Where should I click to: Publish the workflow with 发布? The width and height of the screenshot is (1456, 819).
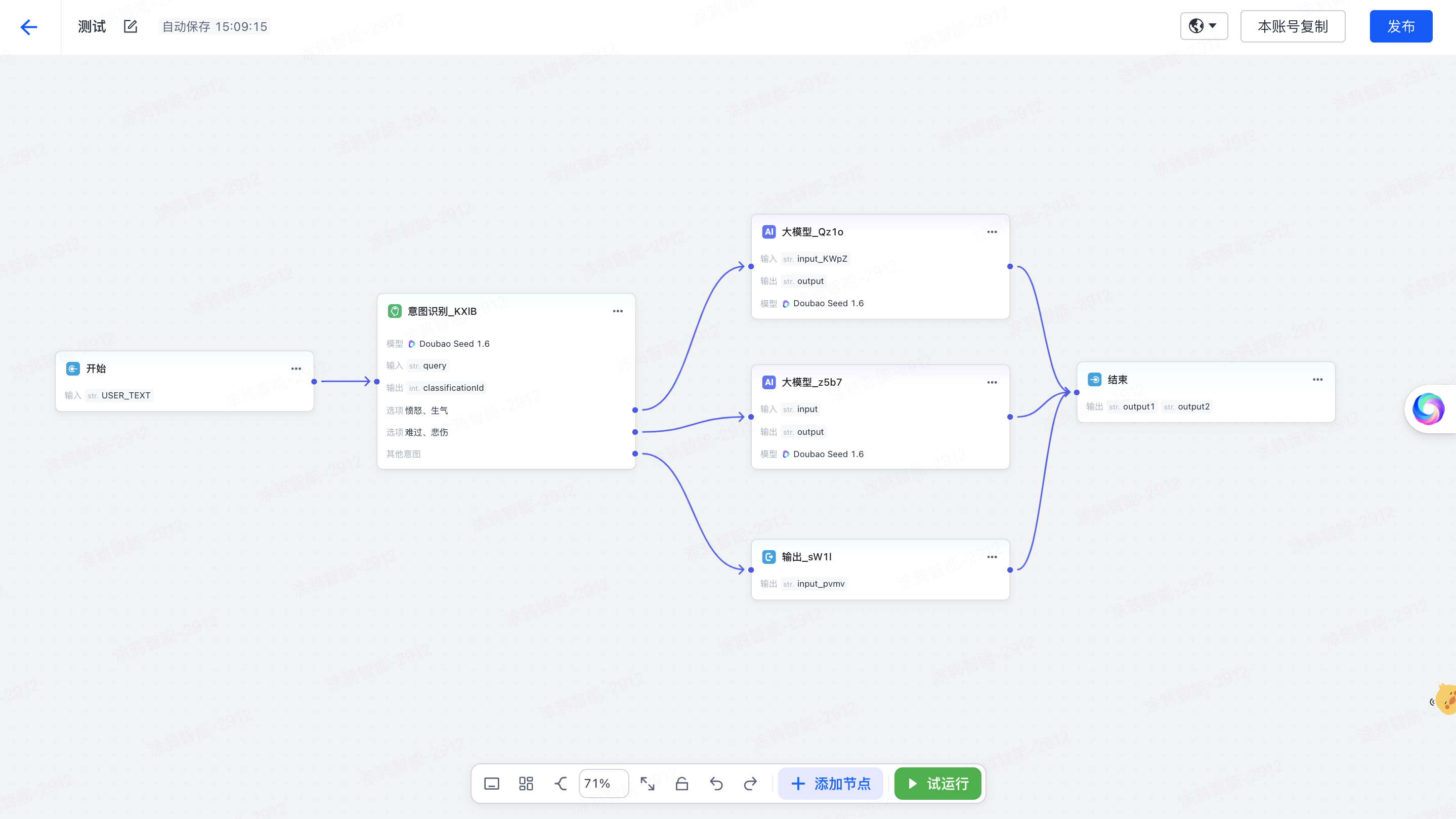[x=1401, y=26]
